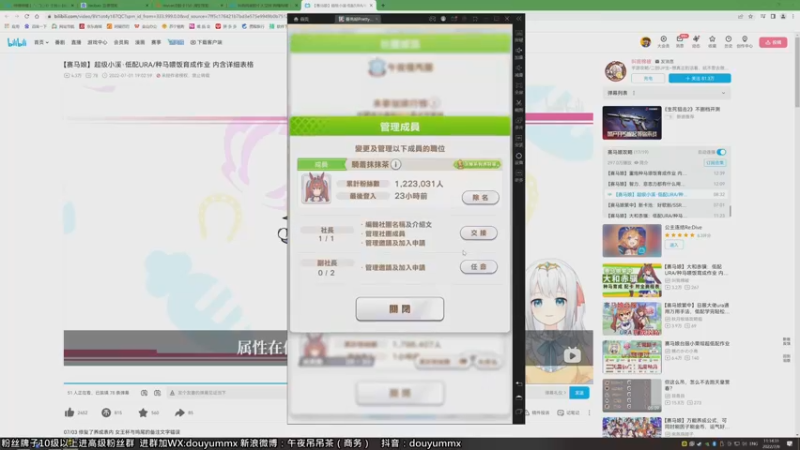Click 记笔记 notes link below video
800x450 pixels.
pos(569,412)
